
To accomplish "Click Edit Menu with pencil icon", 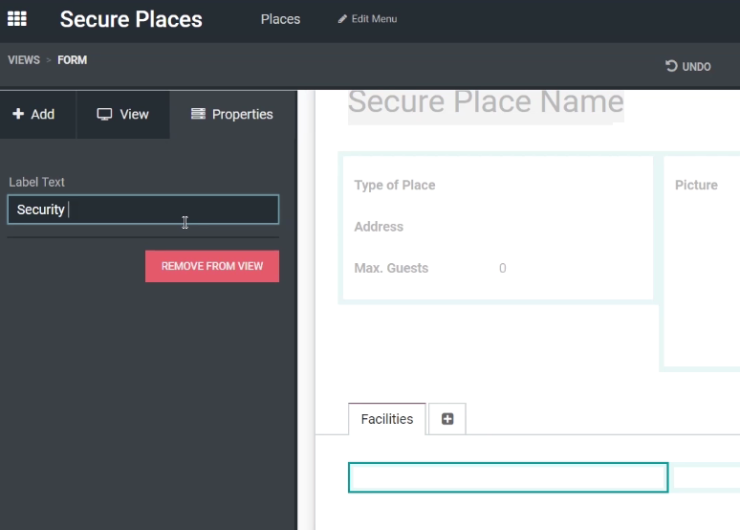I will (367, 19).
